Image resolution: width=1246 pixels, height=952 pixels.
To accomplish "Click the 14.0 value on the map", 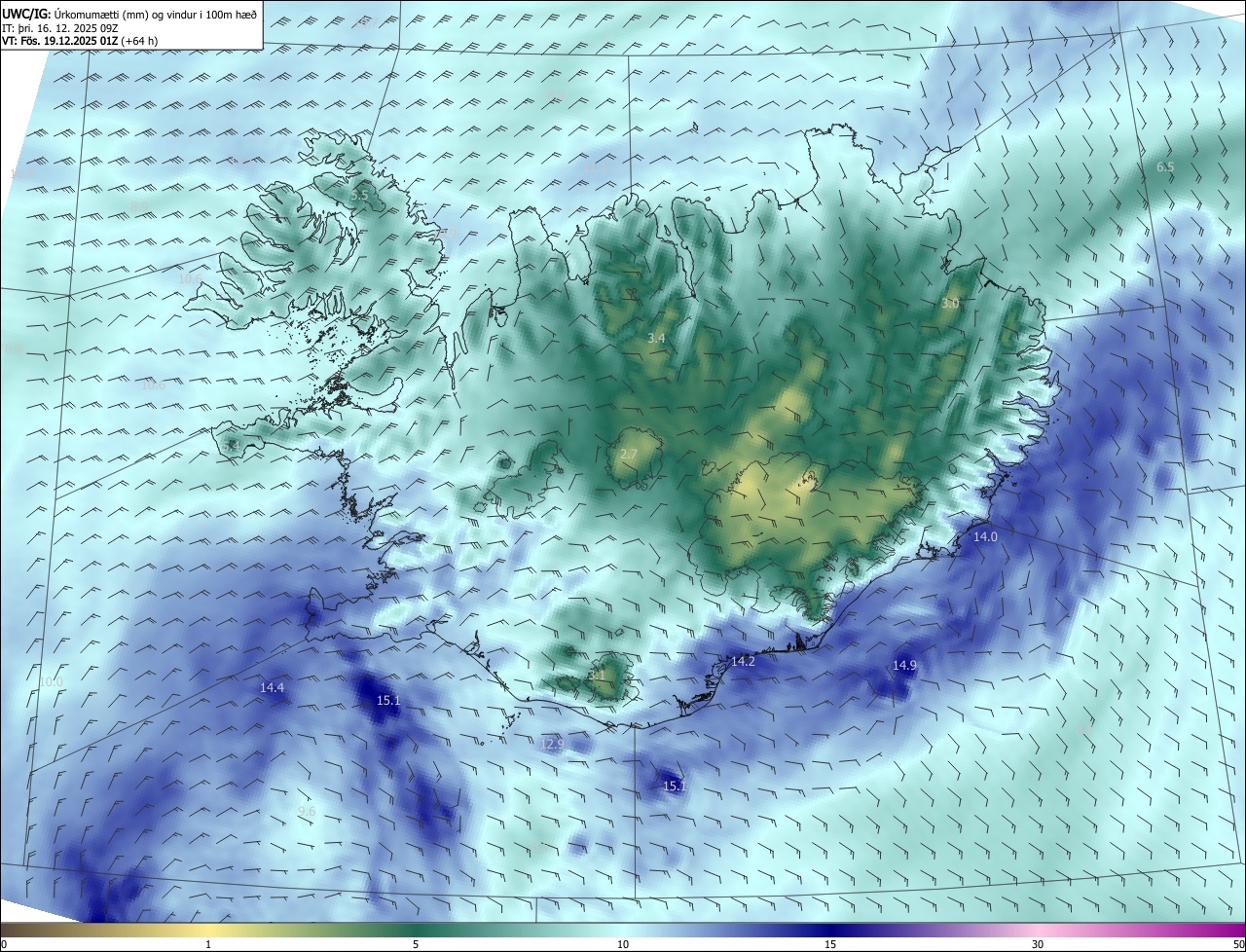I will click(986, 536).
